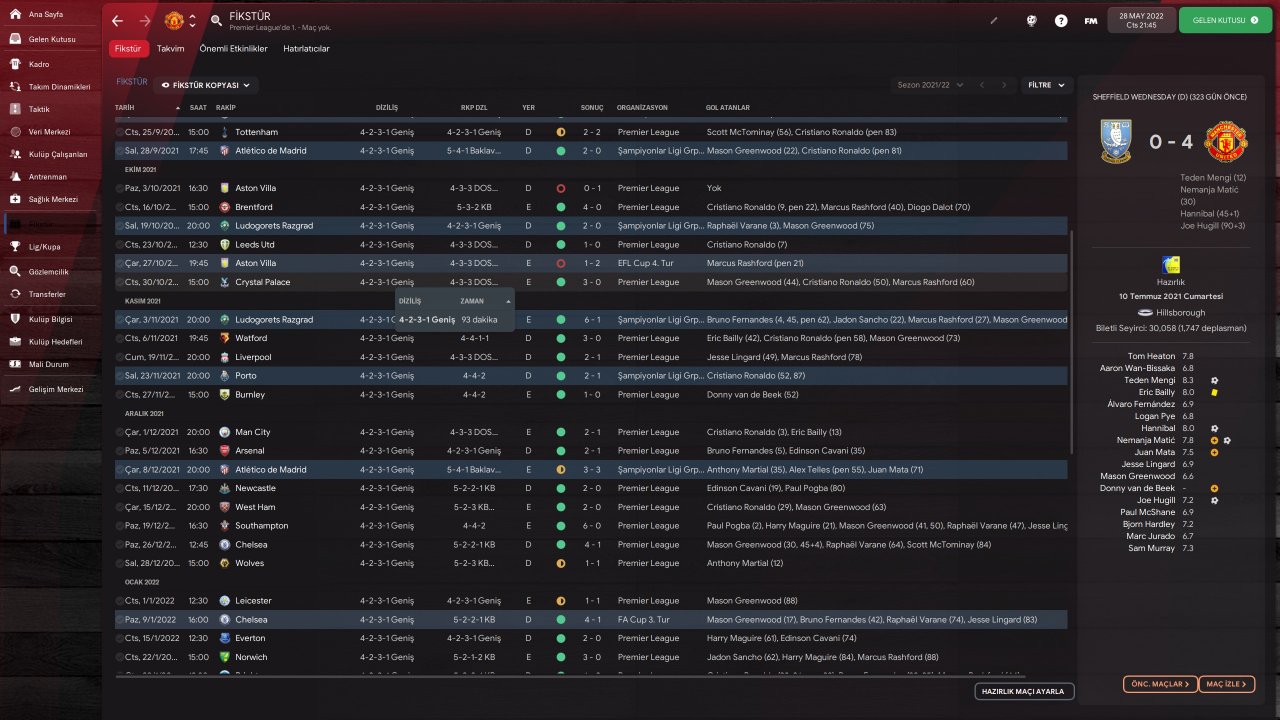This screenshot has width=1280, height=720.
Task: Tick the circle on the Arsenal row
Action: point(120,451)
